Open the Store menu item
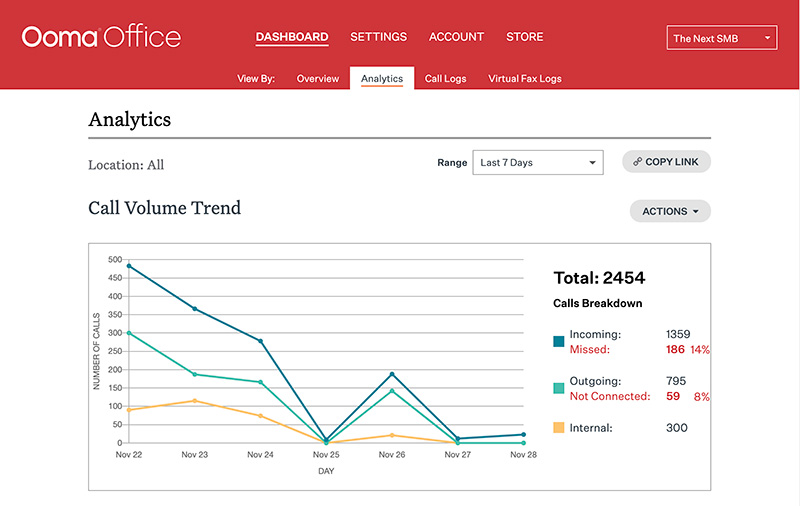The width and height of the screenshot is (800, 506). click(x=524, y=38)
